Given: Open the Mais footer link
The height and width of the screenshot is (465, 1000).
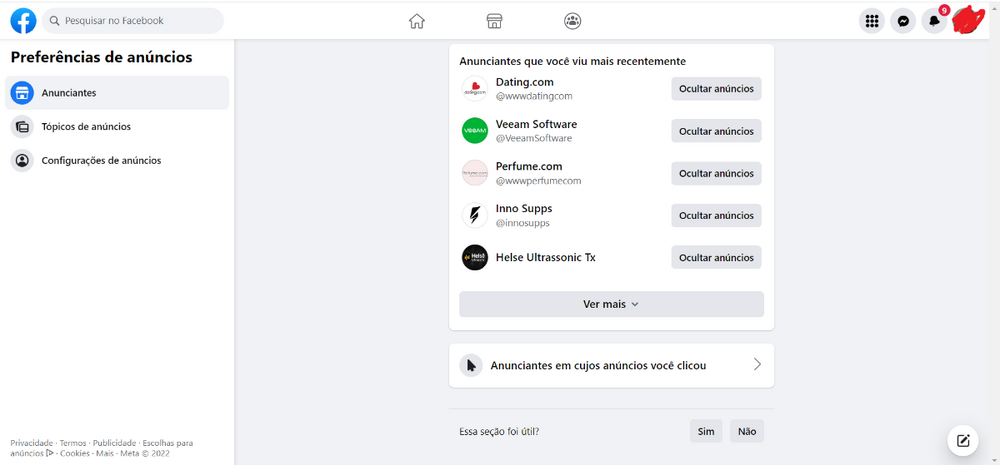Looking at the screenshot, I should point(105,454).
